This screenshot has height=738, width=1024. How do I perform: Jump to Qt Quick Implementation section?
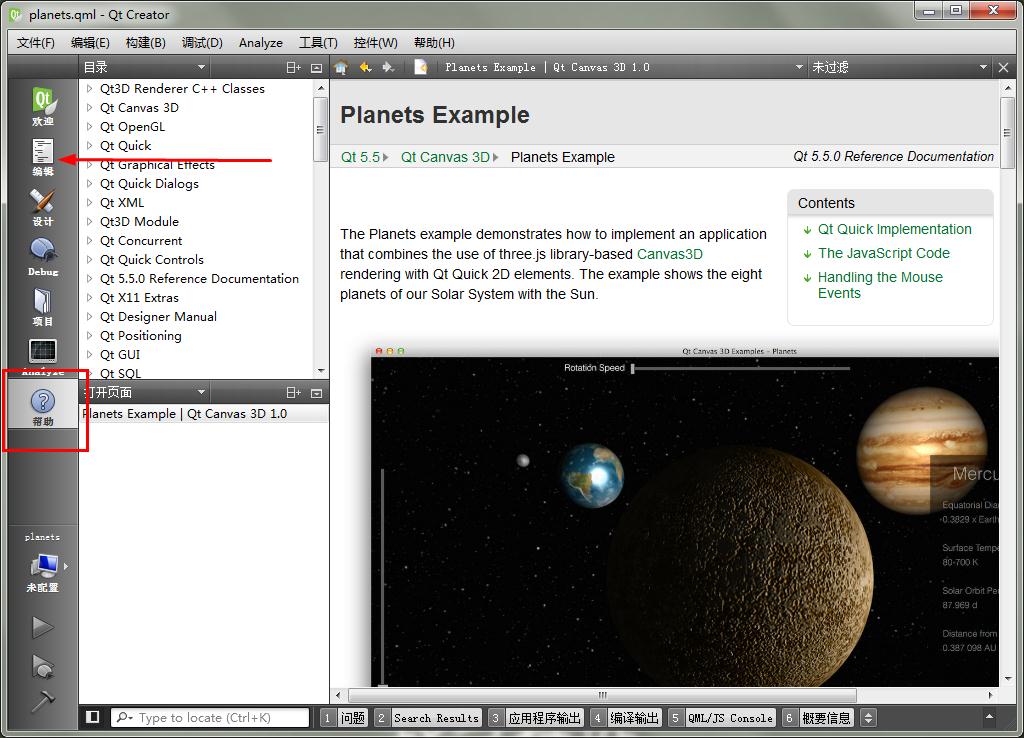(894, 229)
